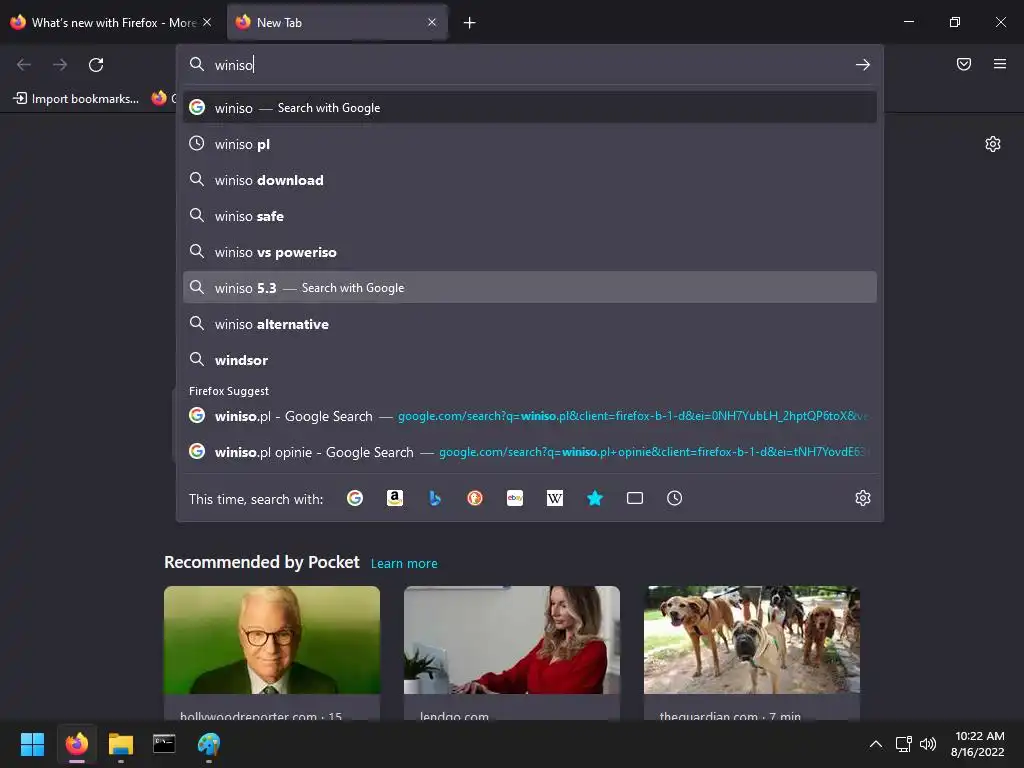Switch to What's new with Firefox tab

coord(111,23)
